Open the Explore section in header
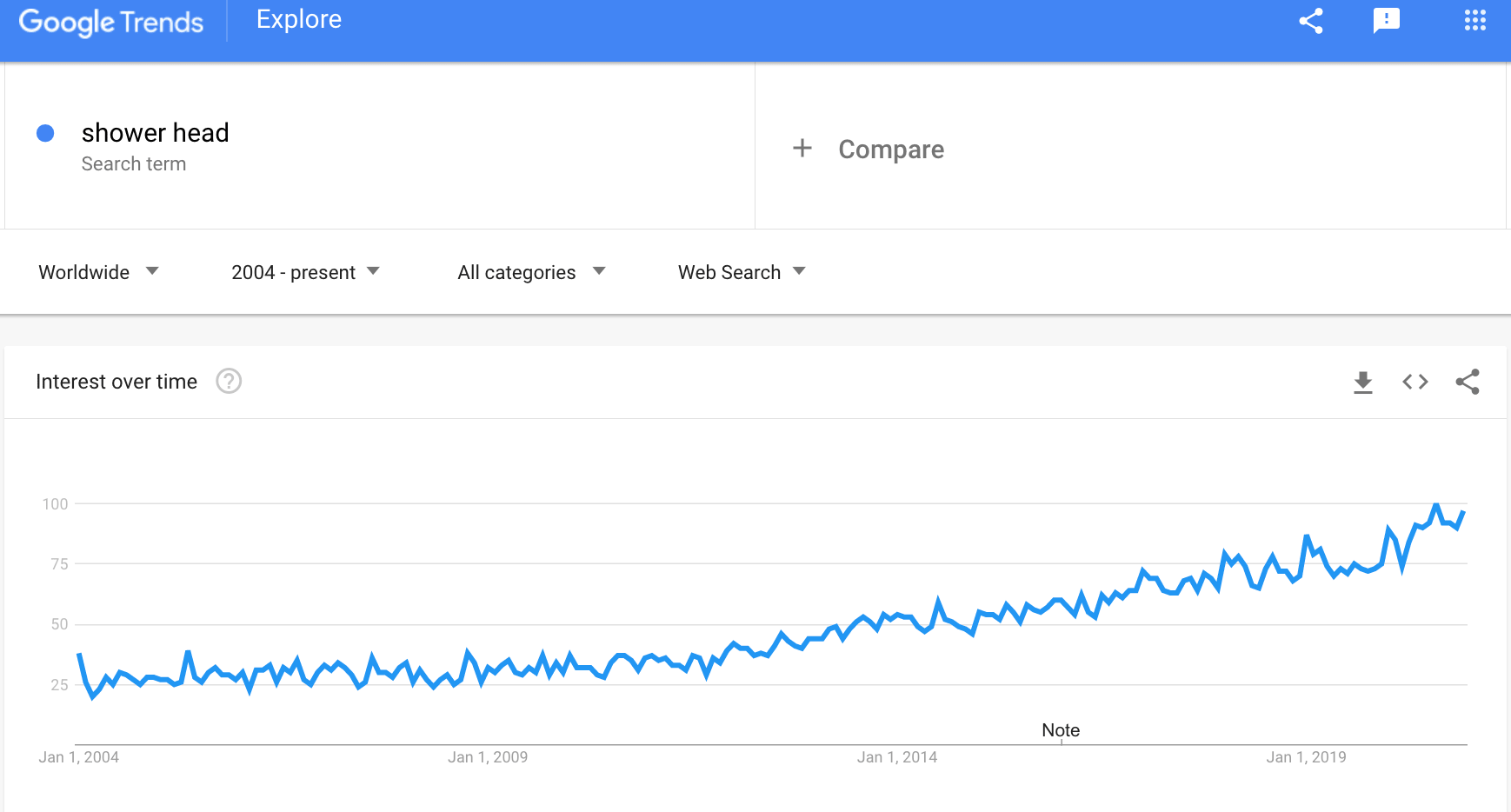 click(299, 19)
